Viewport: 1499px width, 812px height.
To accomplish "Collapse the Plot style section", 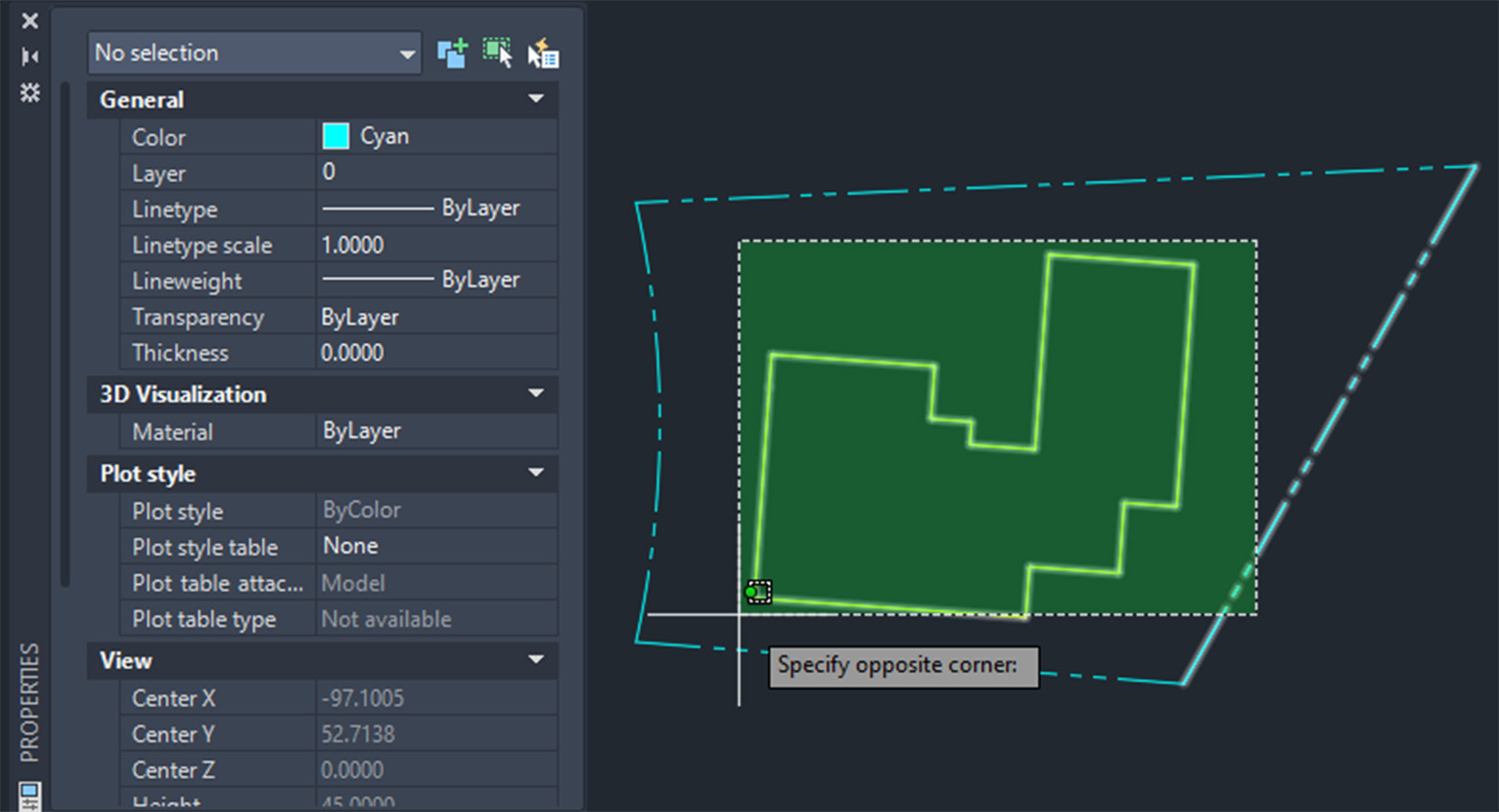I will pos(535,473).
